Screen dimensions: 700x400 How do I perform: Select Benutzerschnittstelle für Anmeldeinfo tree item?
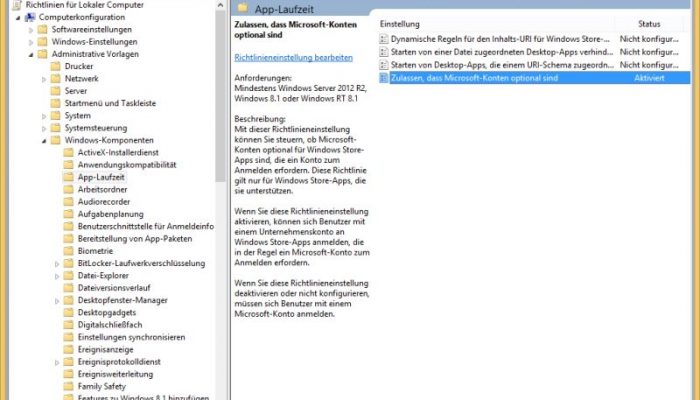coord(146,226)
